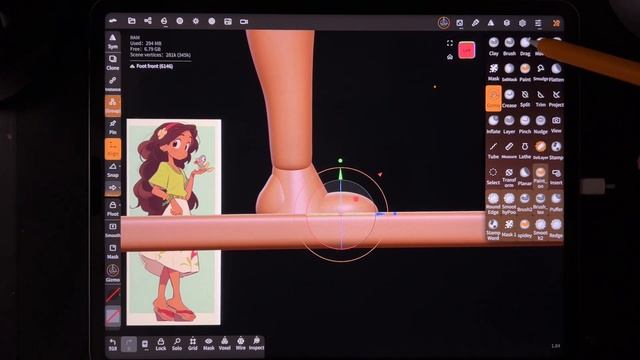Activate the Transform tool

509,177
